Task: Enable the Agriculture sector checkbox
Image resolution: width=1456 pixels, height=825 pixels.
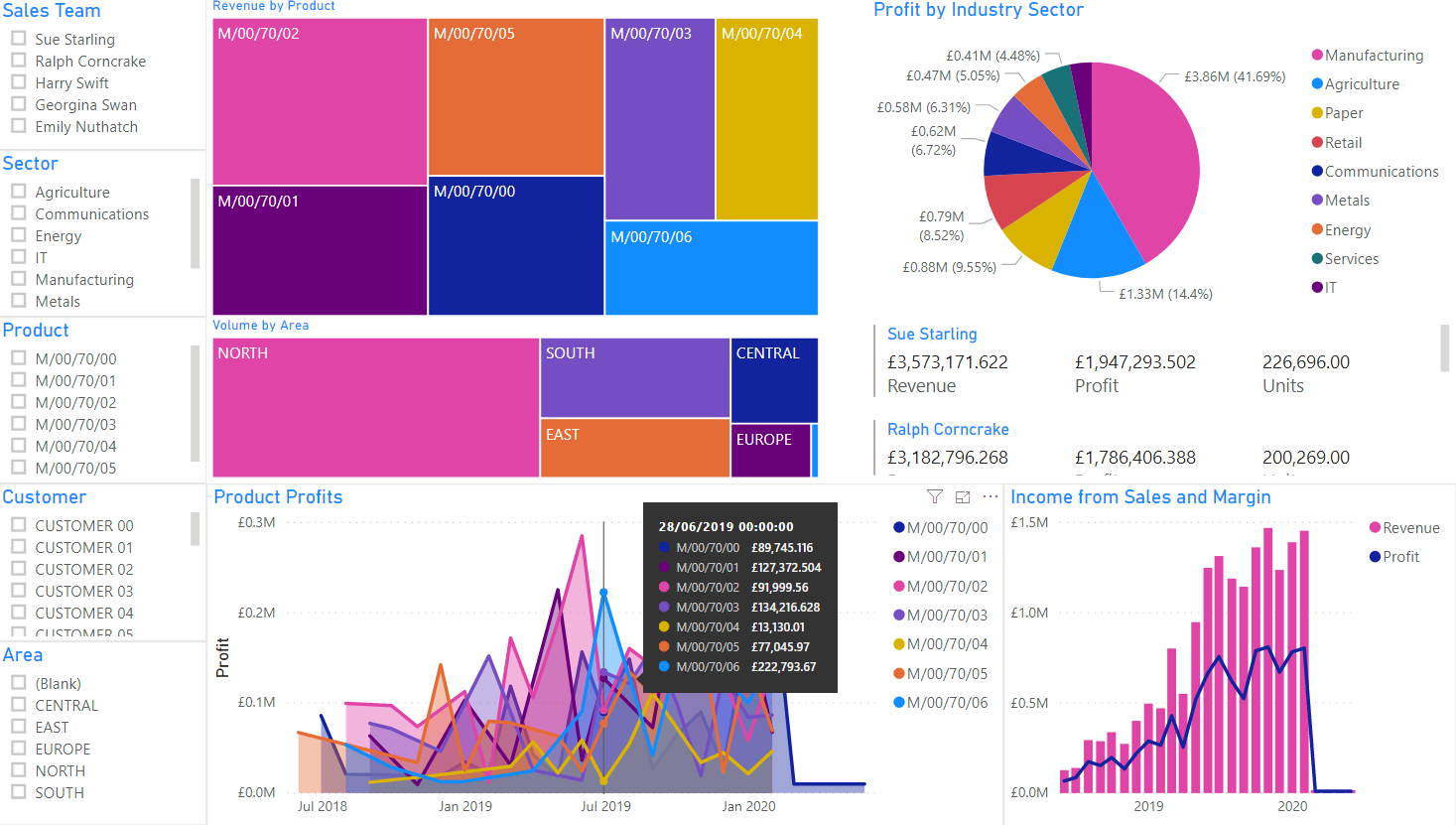Action: click(x=18, y=192)
